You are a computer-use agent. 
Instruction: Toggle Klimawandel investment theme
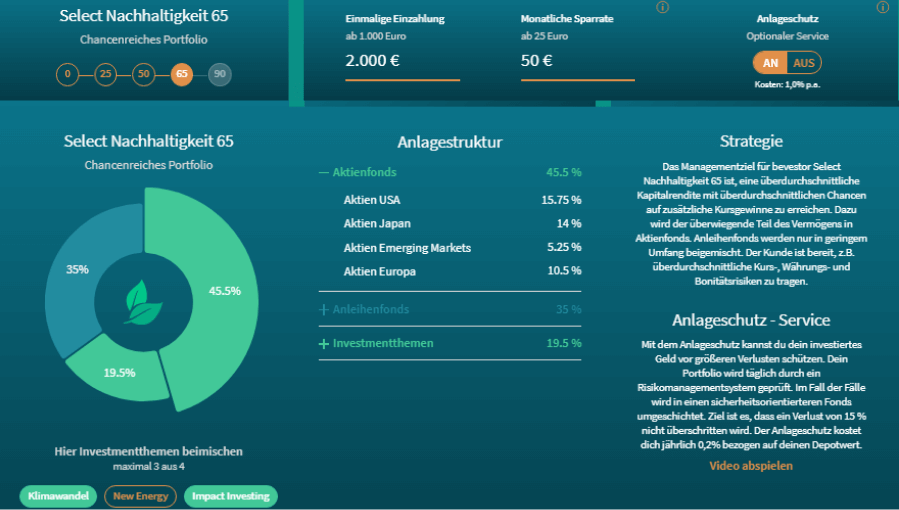tap(58, 496)
